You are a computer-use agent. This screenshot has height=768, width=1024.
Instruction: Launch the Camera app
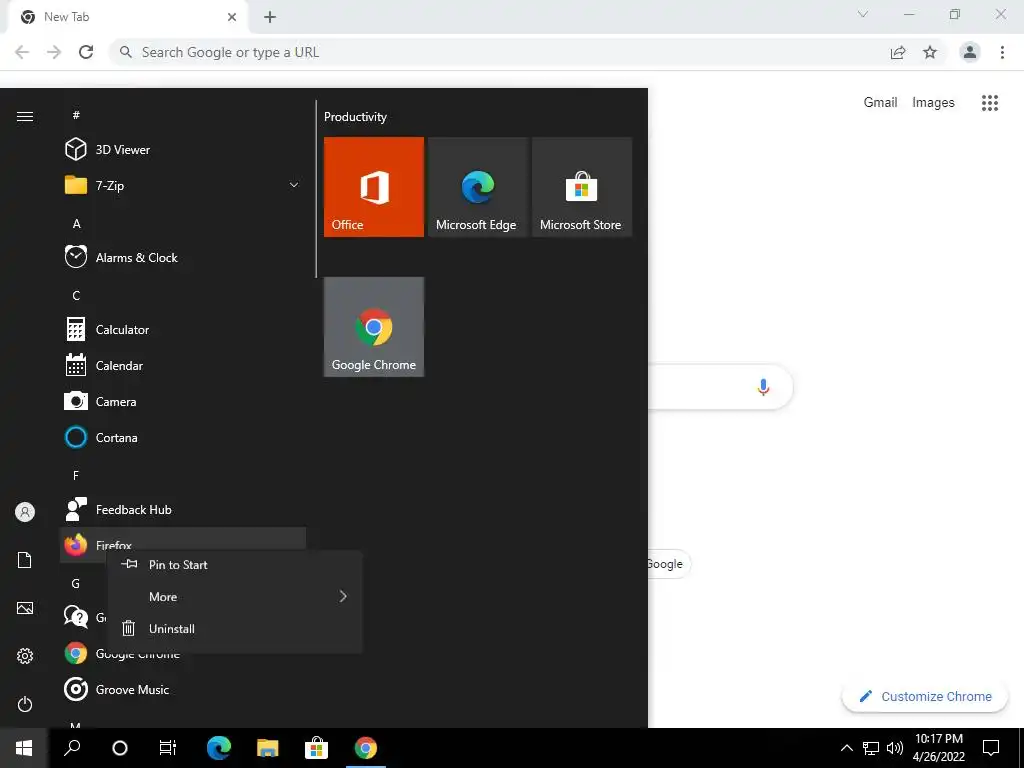click(183, 402)
